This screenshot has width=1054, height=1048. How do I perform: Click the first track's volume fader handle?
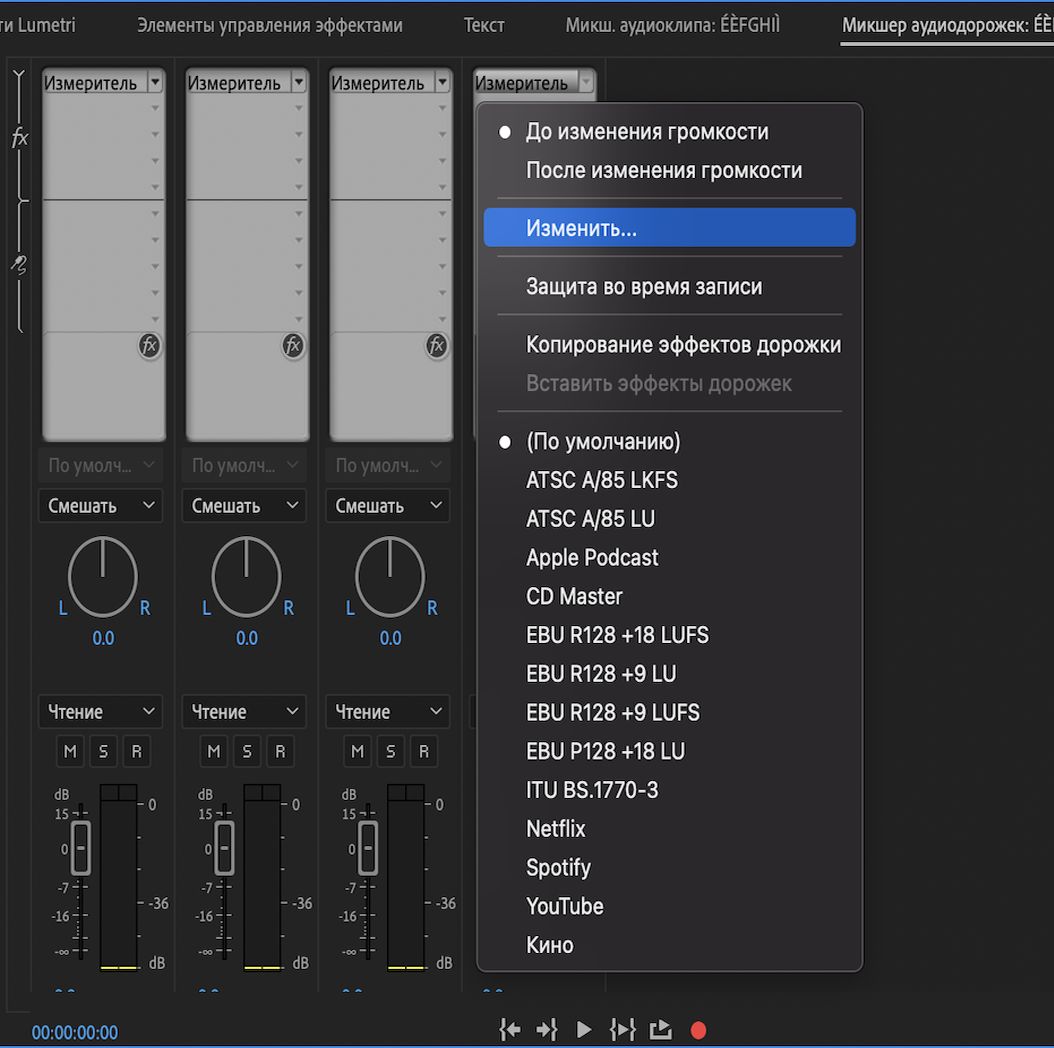(x=81, y=848)
